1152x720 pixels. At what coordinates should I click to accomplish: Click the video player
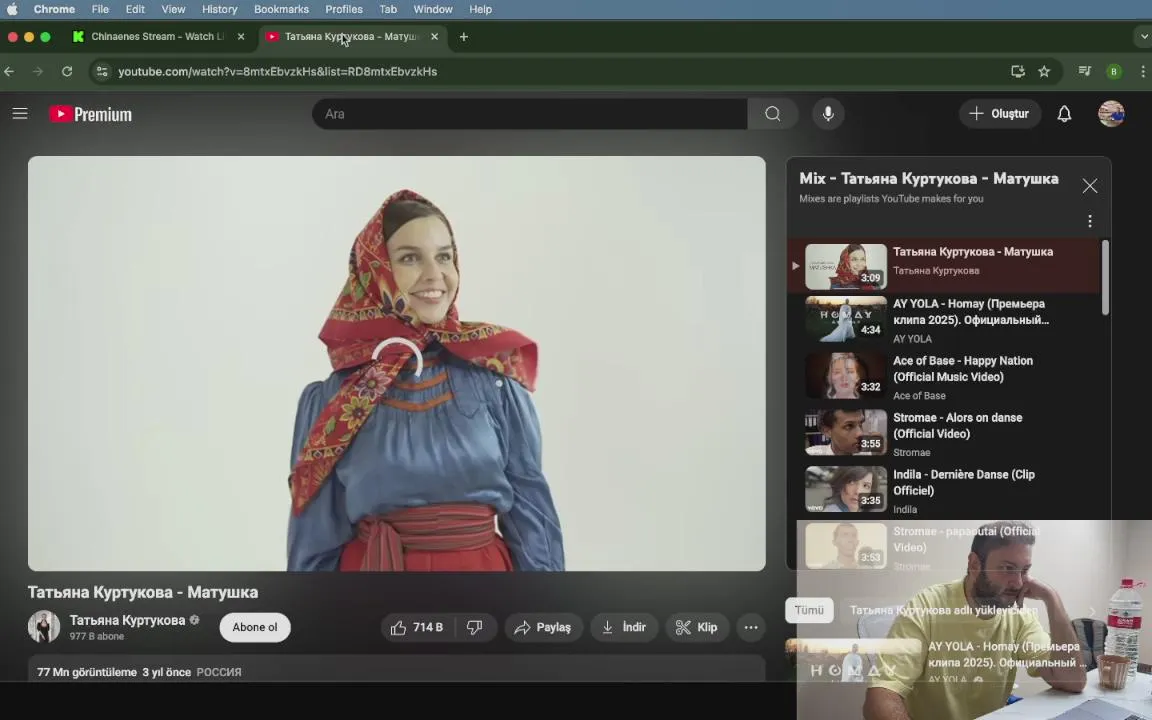pos(397,363)
